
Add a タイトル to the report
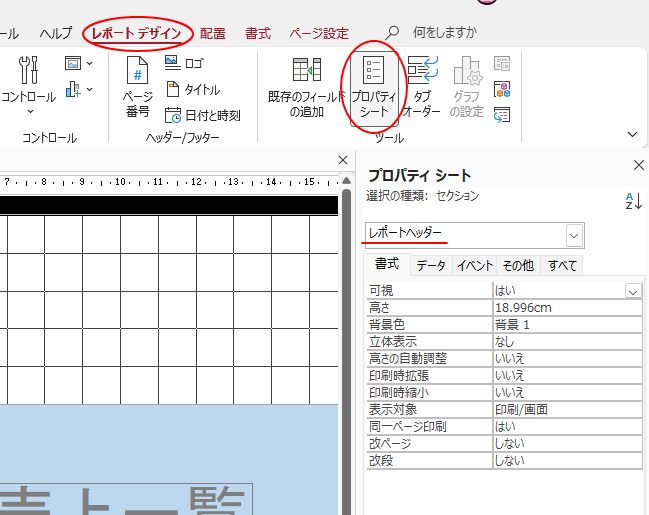point(193,89)
